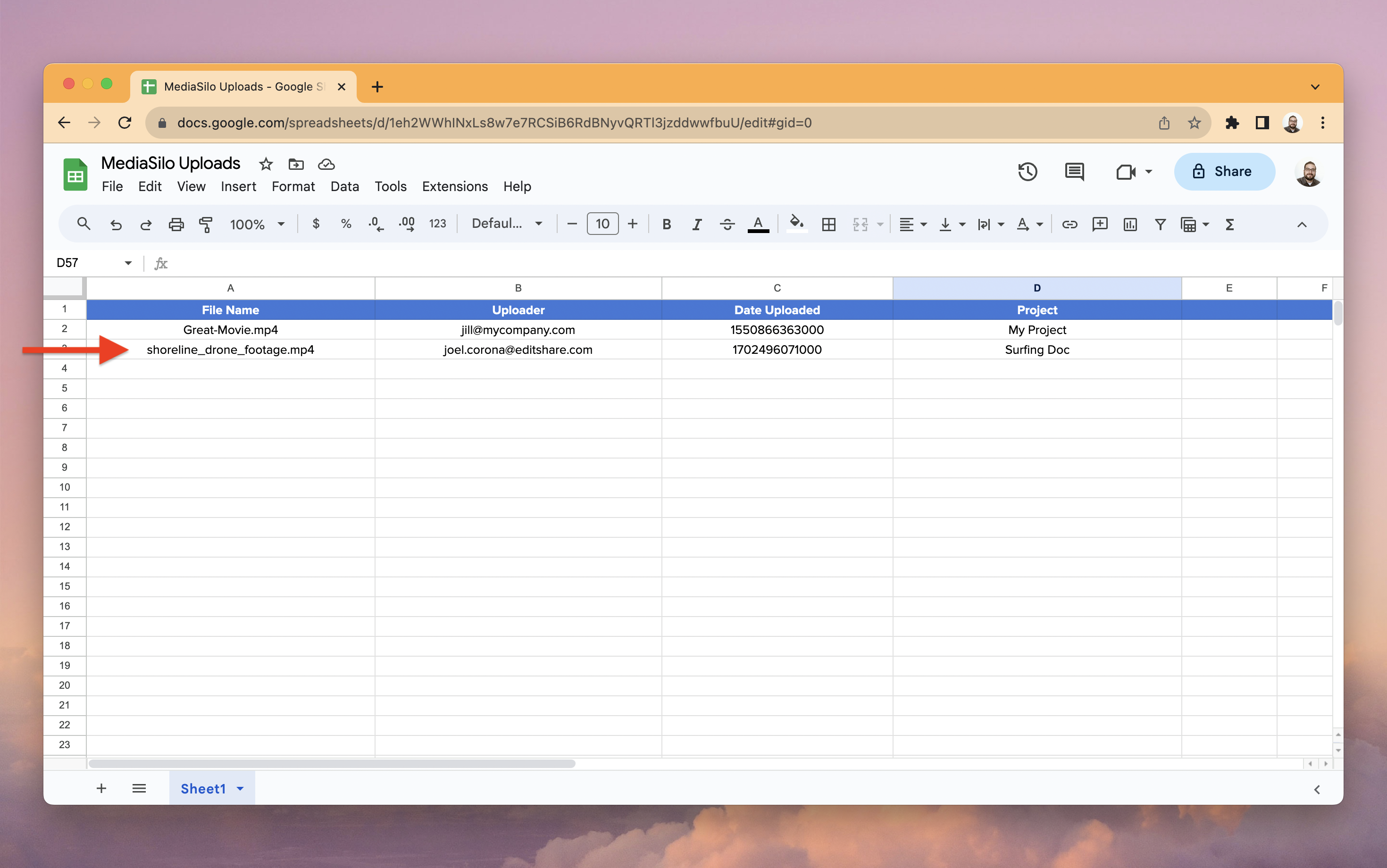The image size is (1387, 868).
Task: Open the text color picker
Action: 758,225
